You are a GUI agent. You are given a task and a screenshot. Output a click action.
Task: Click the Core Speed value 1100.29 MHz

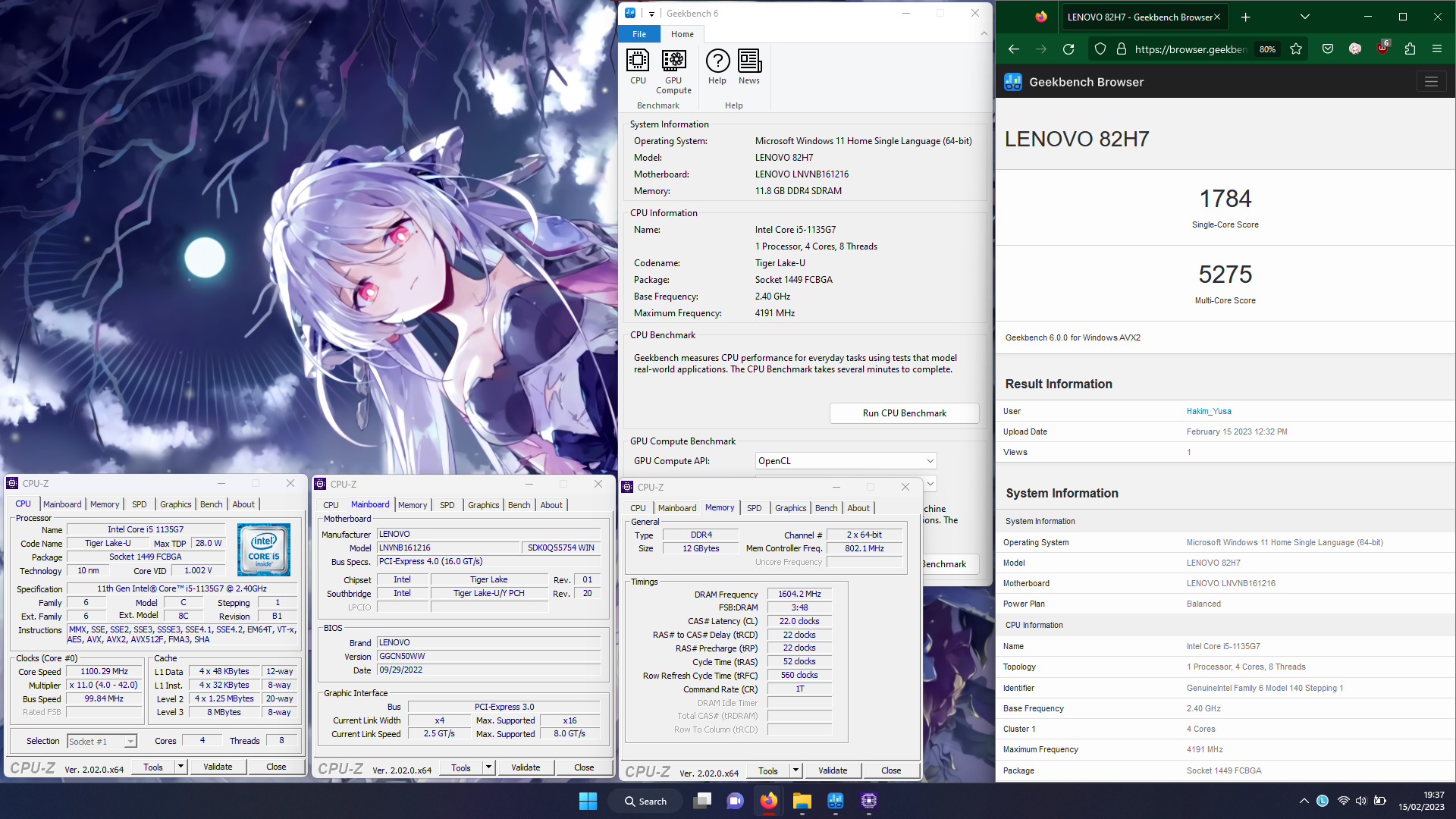pyautogui.click(x=105, y=671)
